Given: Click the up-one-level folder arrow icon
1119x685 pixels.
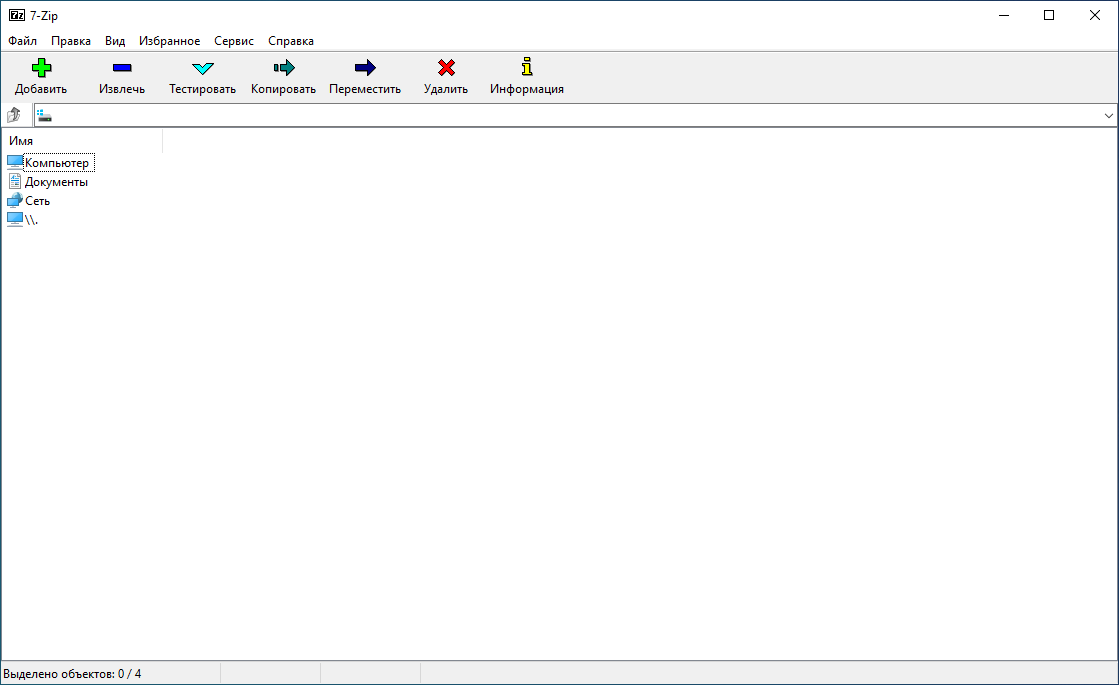Looking at the screenshot, I should pos(14,114).
